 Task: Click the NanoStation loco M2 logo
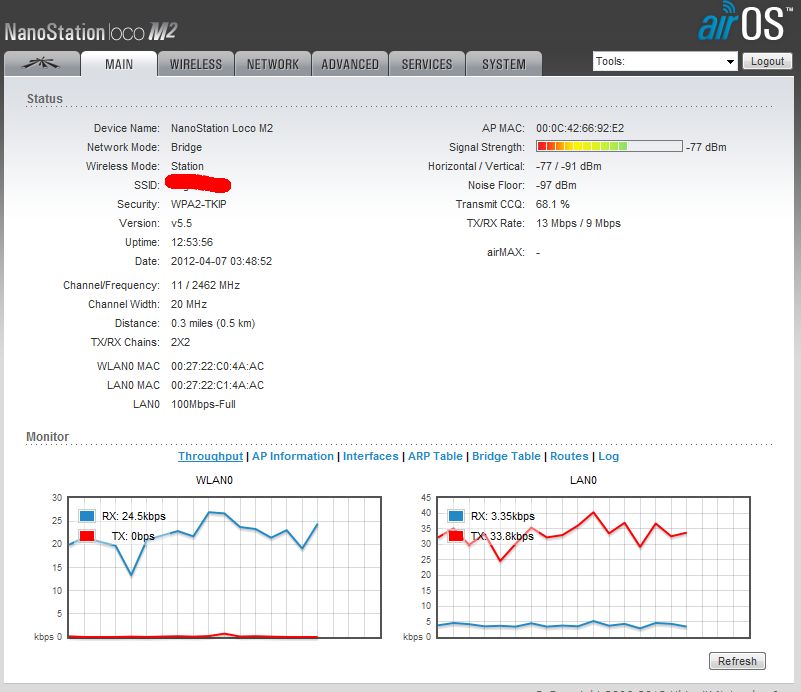point(90,32)
